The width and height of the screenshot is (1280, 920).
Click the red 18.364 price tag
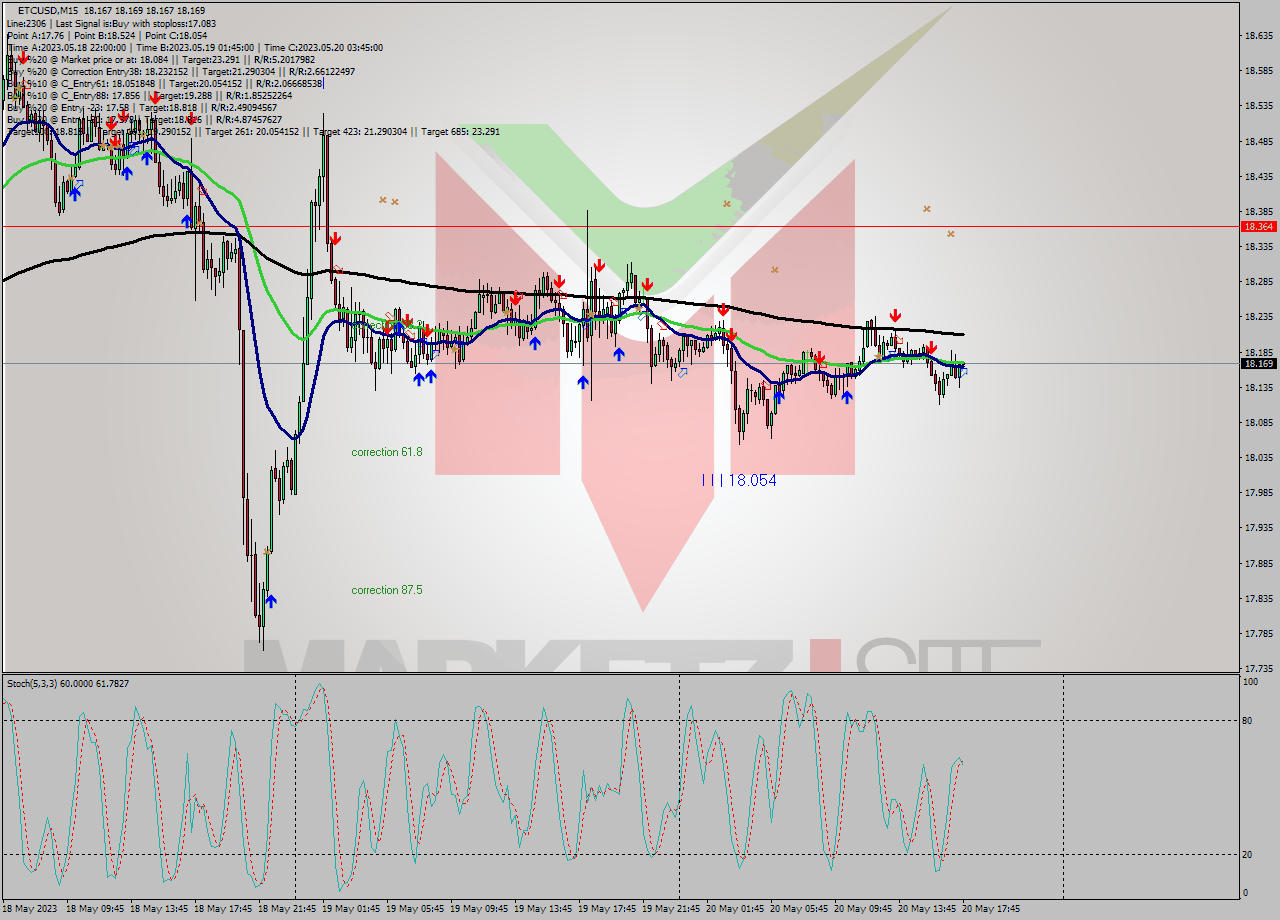[x=1258, y=226]
